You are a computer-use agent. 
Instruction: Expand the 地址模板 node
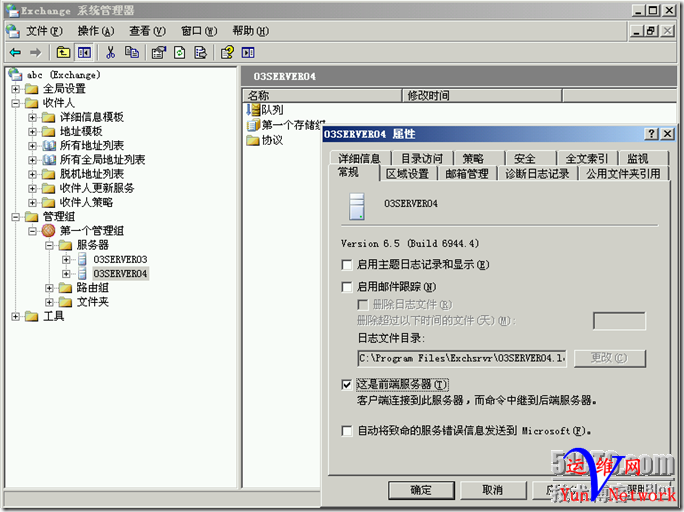click(x=32, y=131)
